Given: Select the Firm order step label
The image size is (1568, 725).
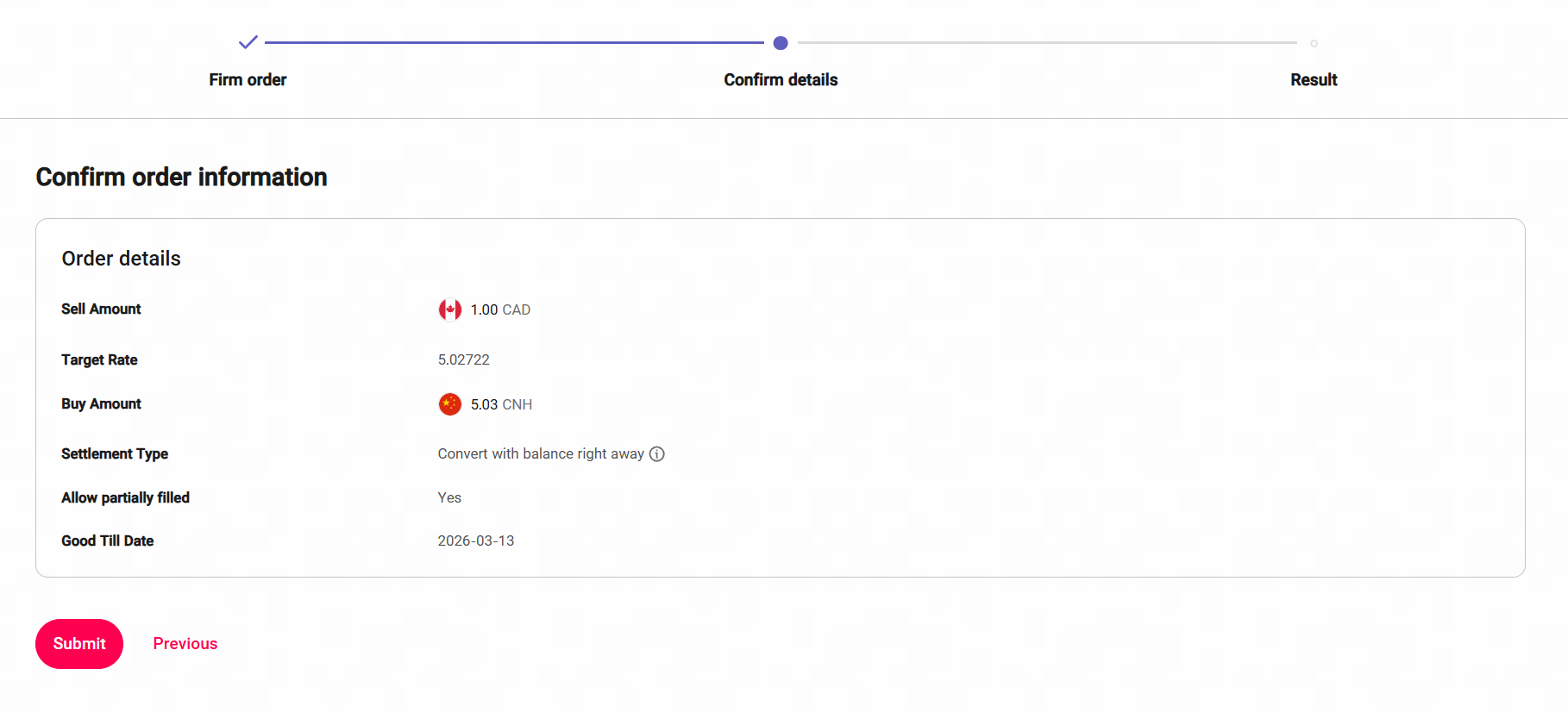Looking at the screenshot, I should (248, 80).
